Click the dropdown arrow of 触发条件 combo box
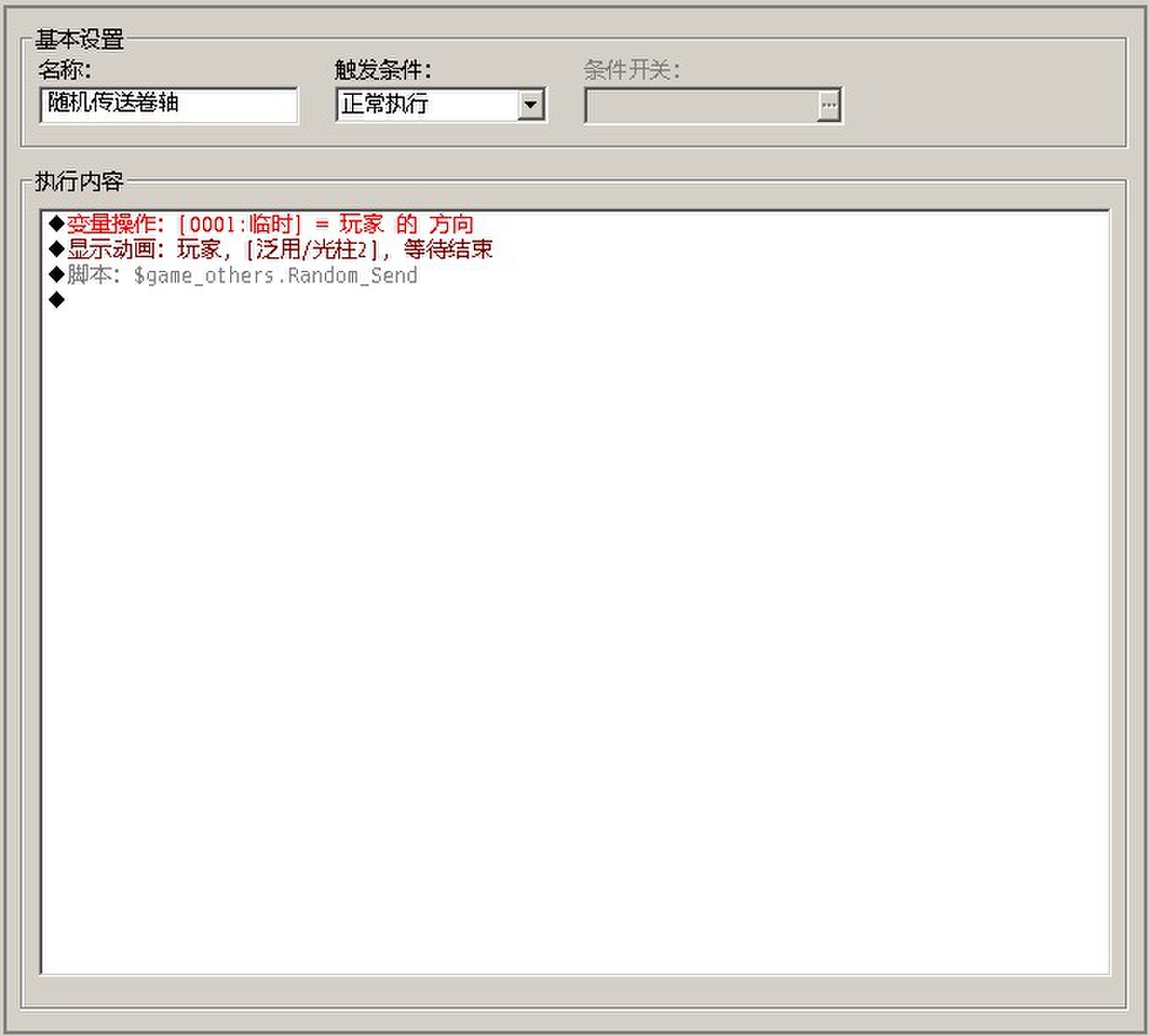Screen dimensions: 1149x1036 click(x=531, y=105)
